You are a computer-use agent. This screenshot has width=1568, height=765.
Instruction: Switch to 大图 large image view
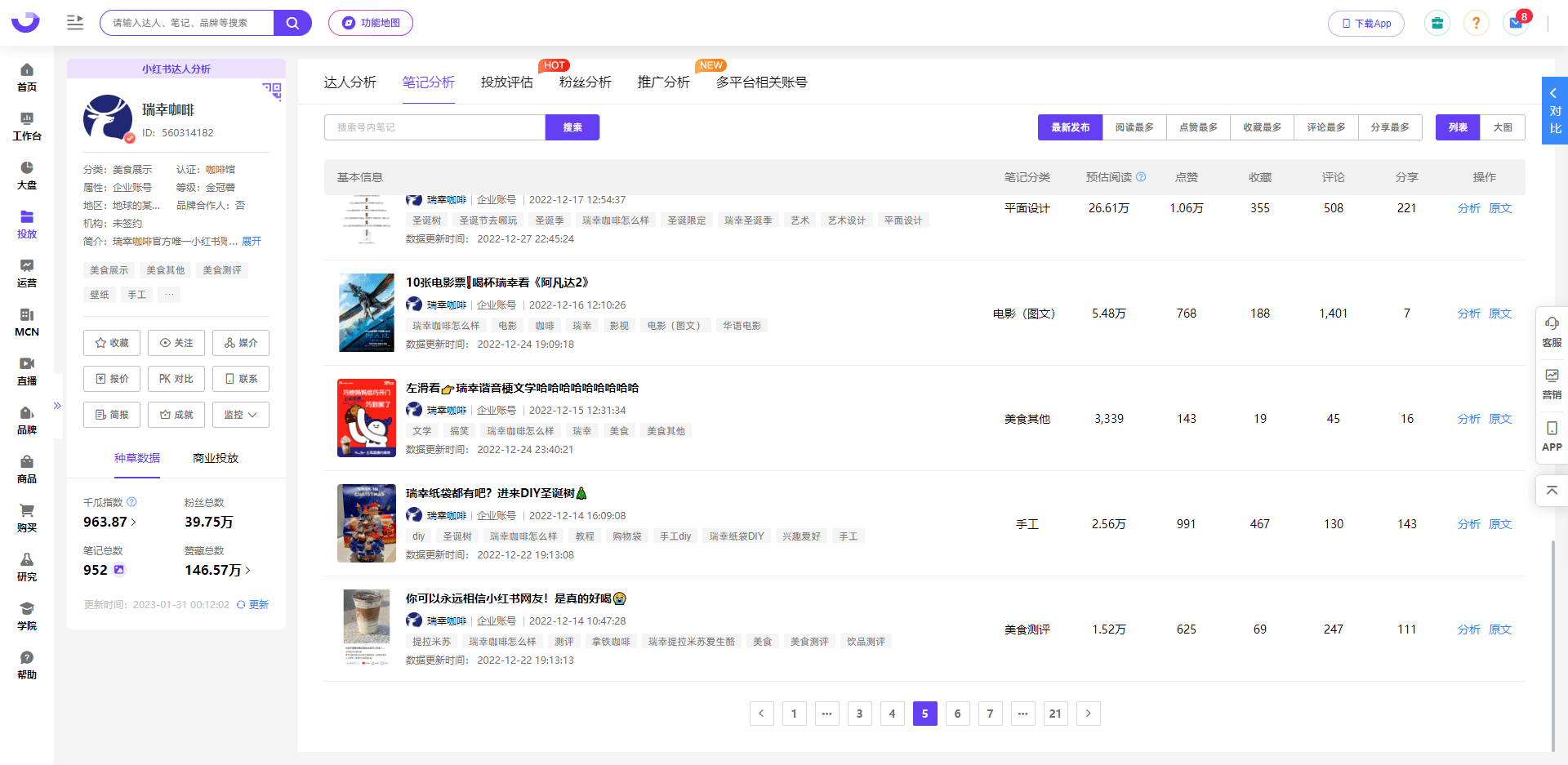tap(1503, 127)
